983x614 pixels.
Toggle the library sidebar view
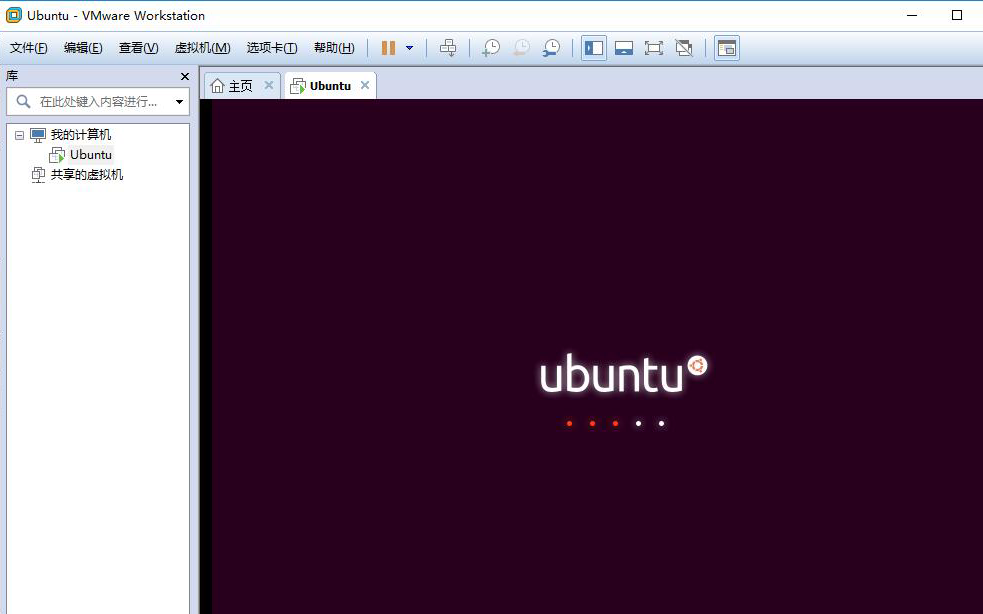point(593,48)
